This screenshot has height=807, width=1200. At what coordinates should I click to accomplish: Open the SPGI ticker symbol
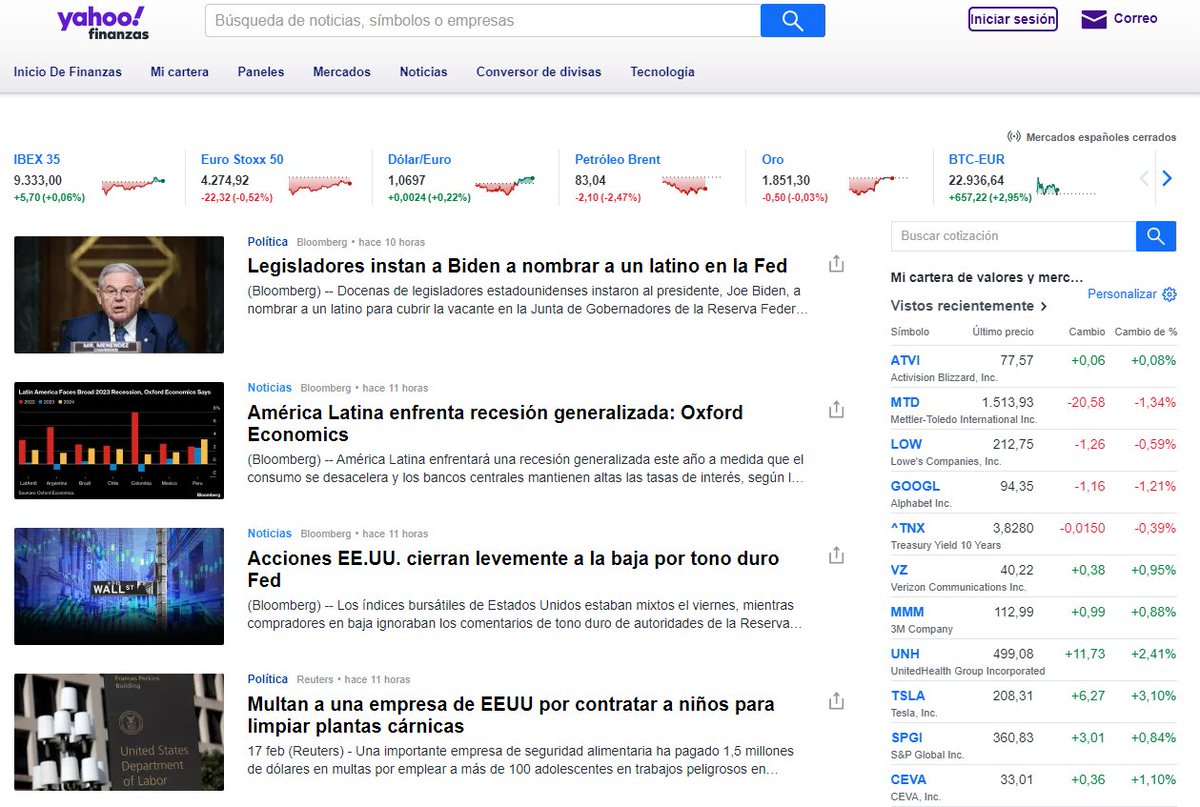click(x=907, y=738)
